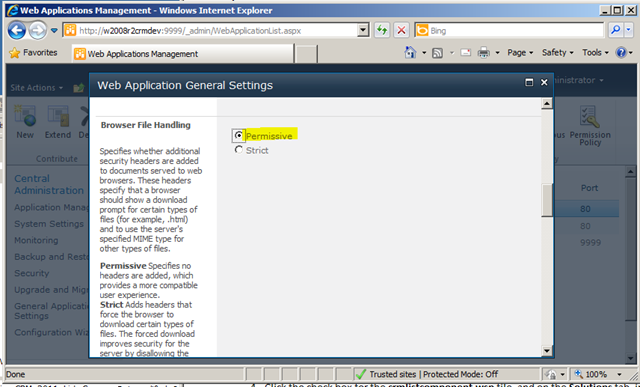640x387 pixels.
Task: Open the search provider dropdown arrow
Action: (x=629, y=30)
